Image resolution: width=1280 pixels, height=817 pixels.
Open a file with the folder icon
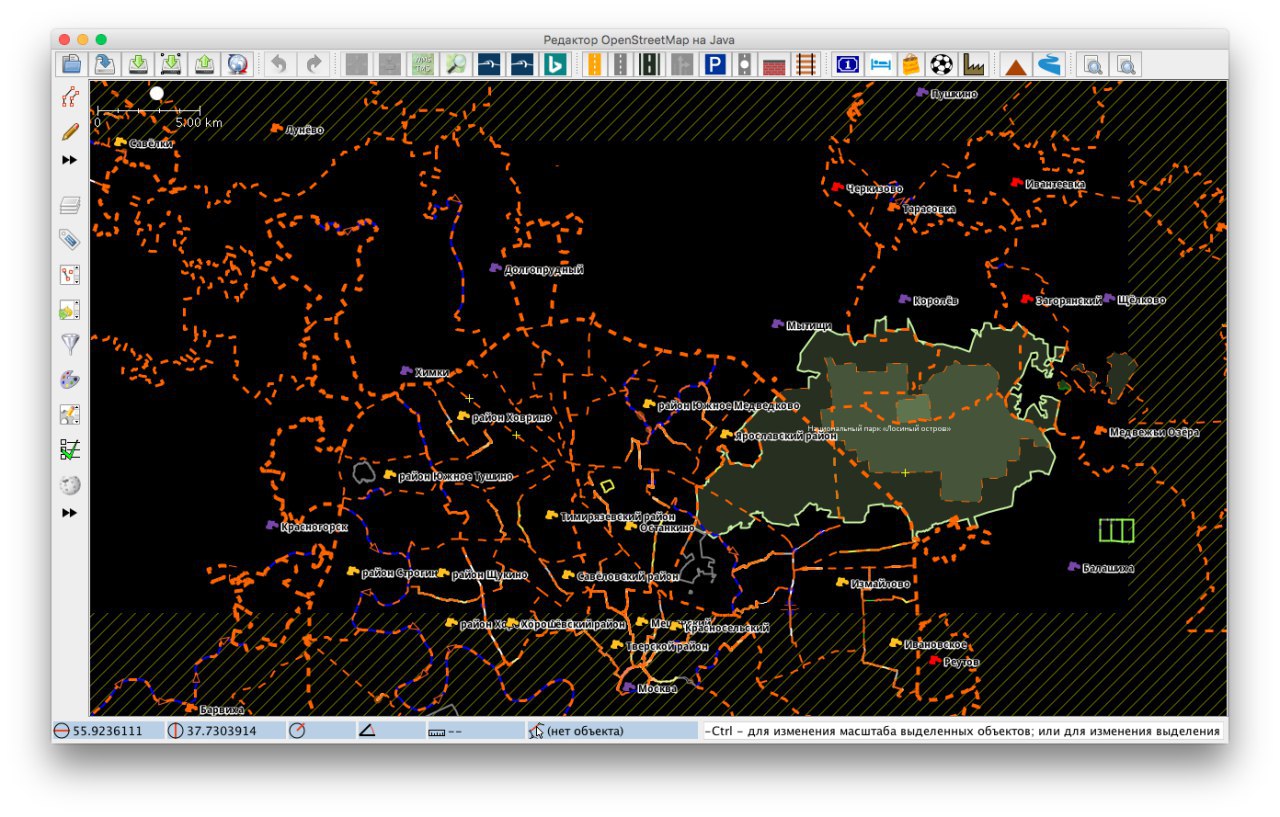[x=71, y=65]
